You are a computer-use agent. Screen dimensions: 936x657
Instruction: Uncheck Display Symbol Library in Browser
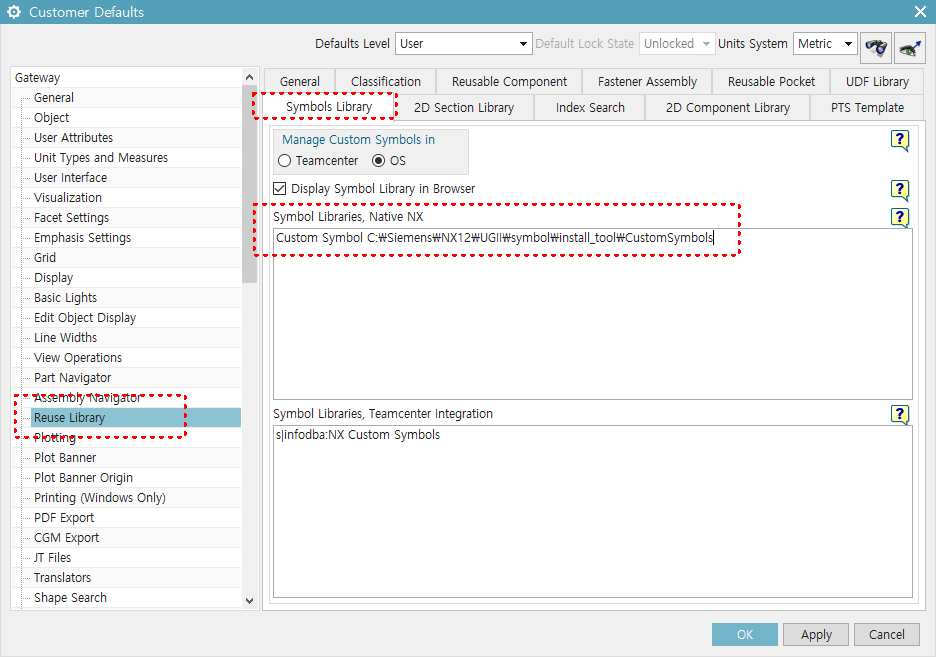[x=278, y=188]
